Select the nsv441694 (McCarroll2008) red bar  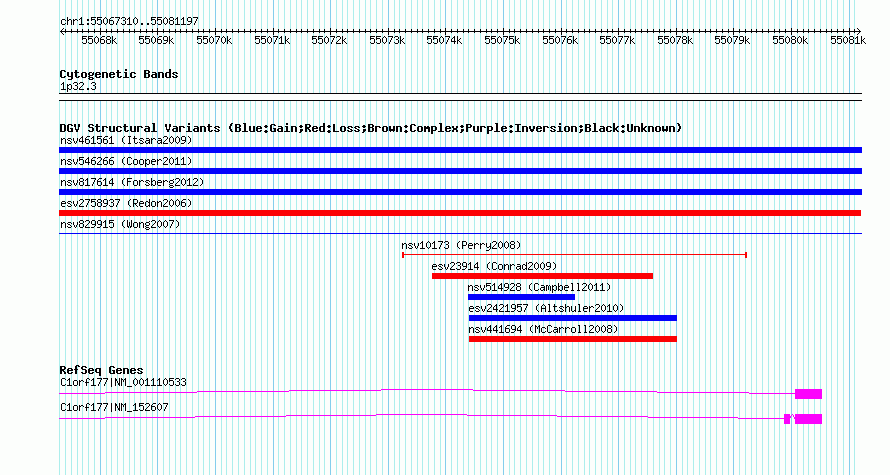[x=573, y=339]
